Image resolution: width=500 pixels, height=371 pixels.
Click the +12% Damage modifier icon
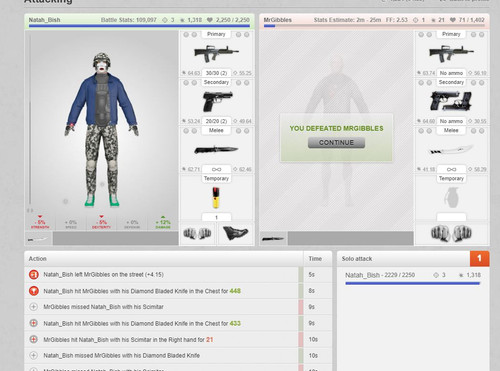coord(163,222)
